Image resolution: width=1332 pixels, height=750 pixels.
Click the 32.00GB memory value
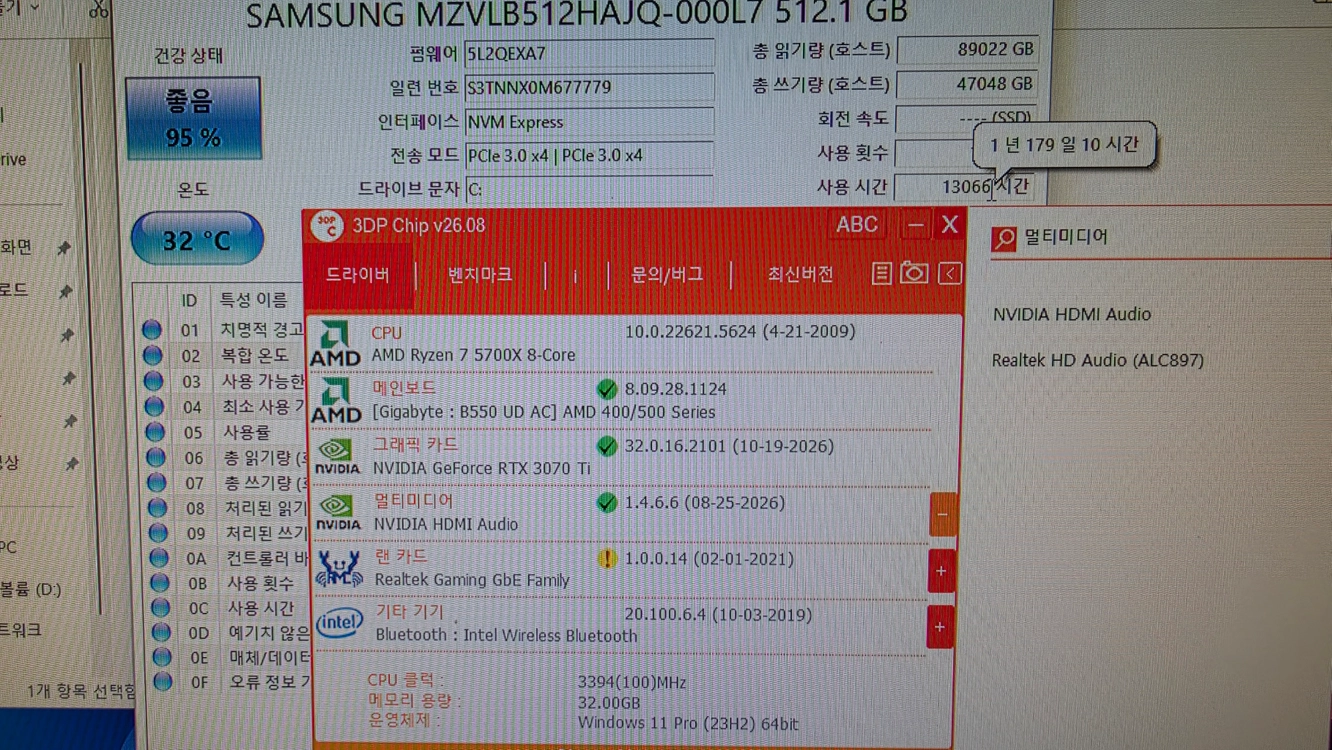(608, 702)
